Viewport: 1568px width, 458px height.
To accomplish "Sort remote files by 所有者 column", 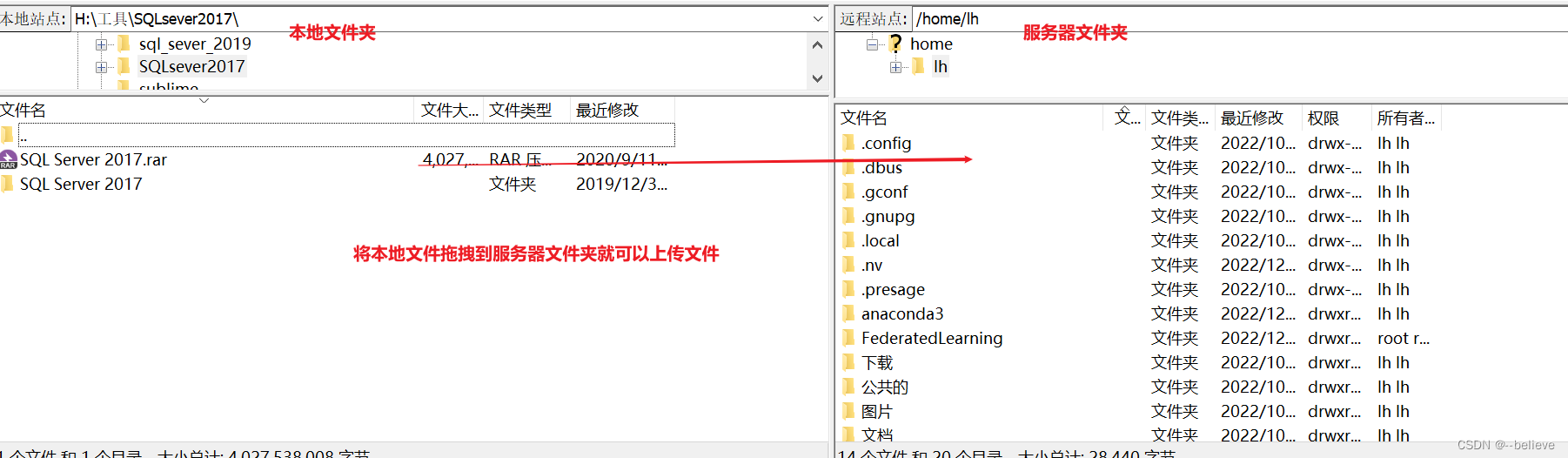I will pos(1405,118).
